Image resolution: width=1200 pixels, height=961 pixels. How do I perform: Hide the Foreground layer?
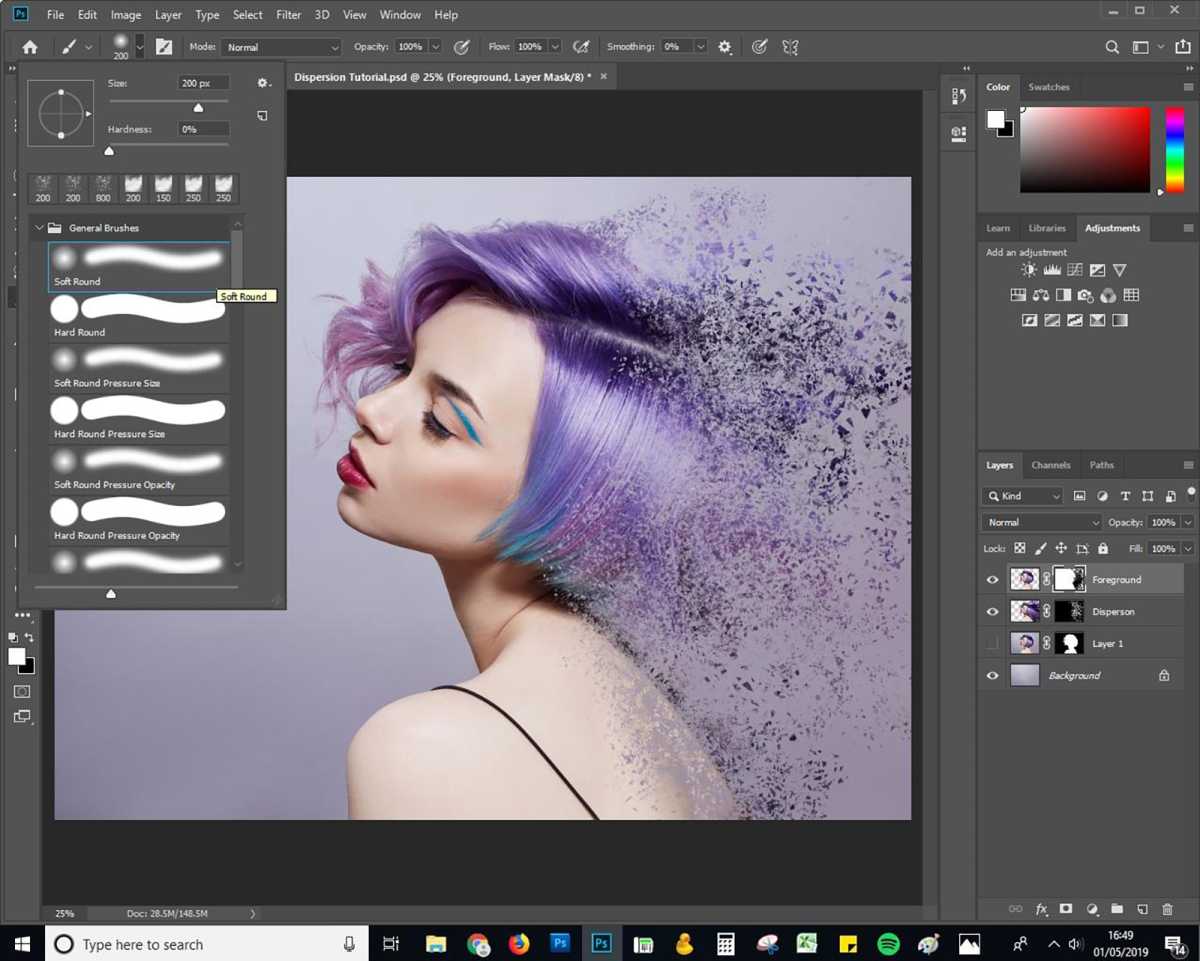[x=992, y=579]
